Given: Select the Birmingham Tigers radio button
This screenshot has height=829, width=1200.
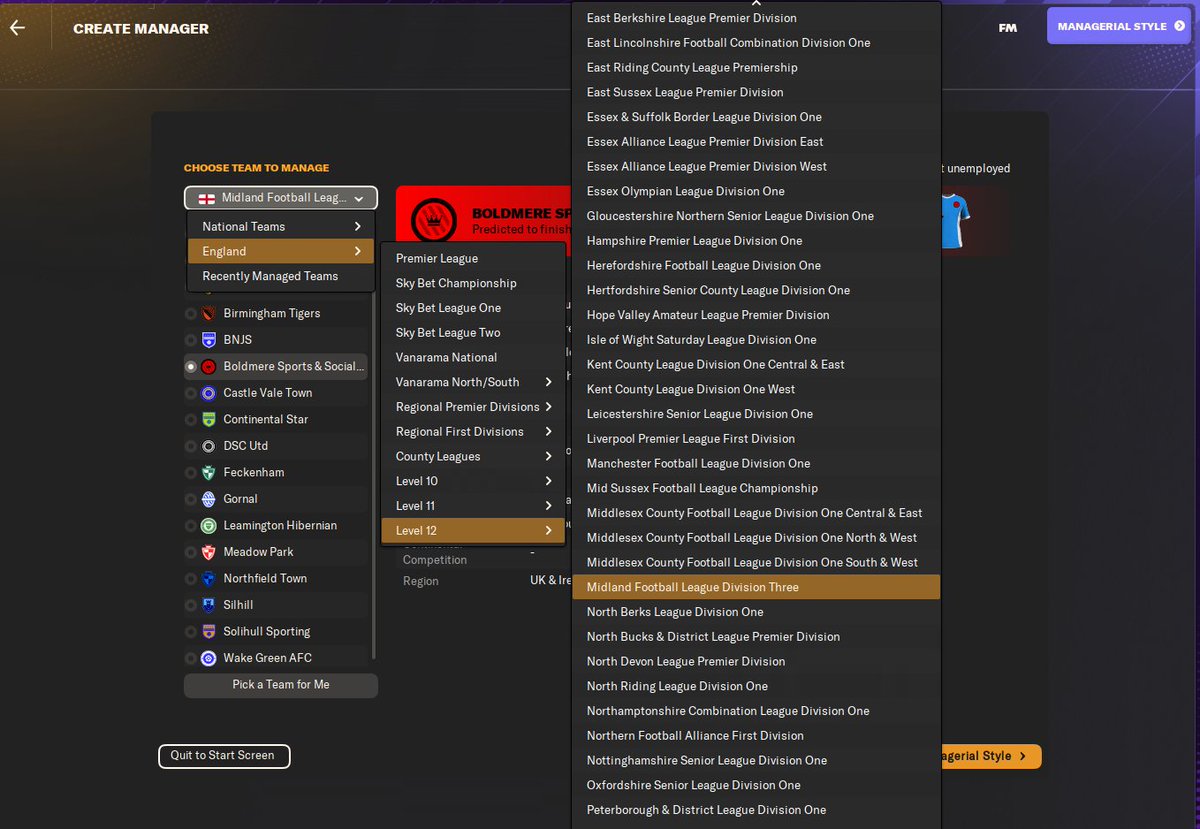Looking at the screenshot, I should pyautogui.click(x=190, y=313).
